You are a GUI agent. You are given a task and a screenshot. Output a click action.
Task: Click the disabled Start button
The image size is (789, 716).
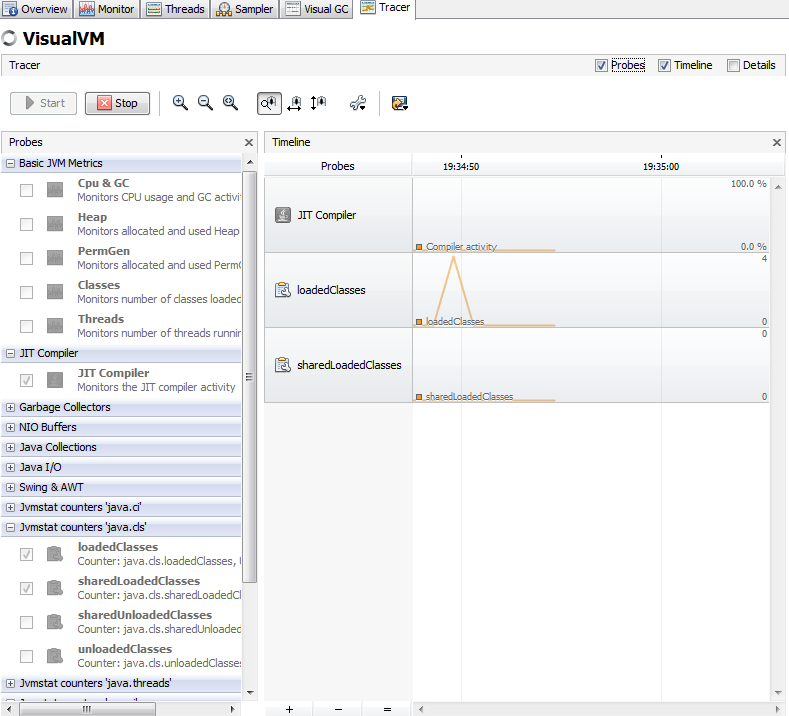(43, 103)
